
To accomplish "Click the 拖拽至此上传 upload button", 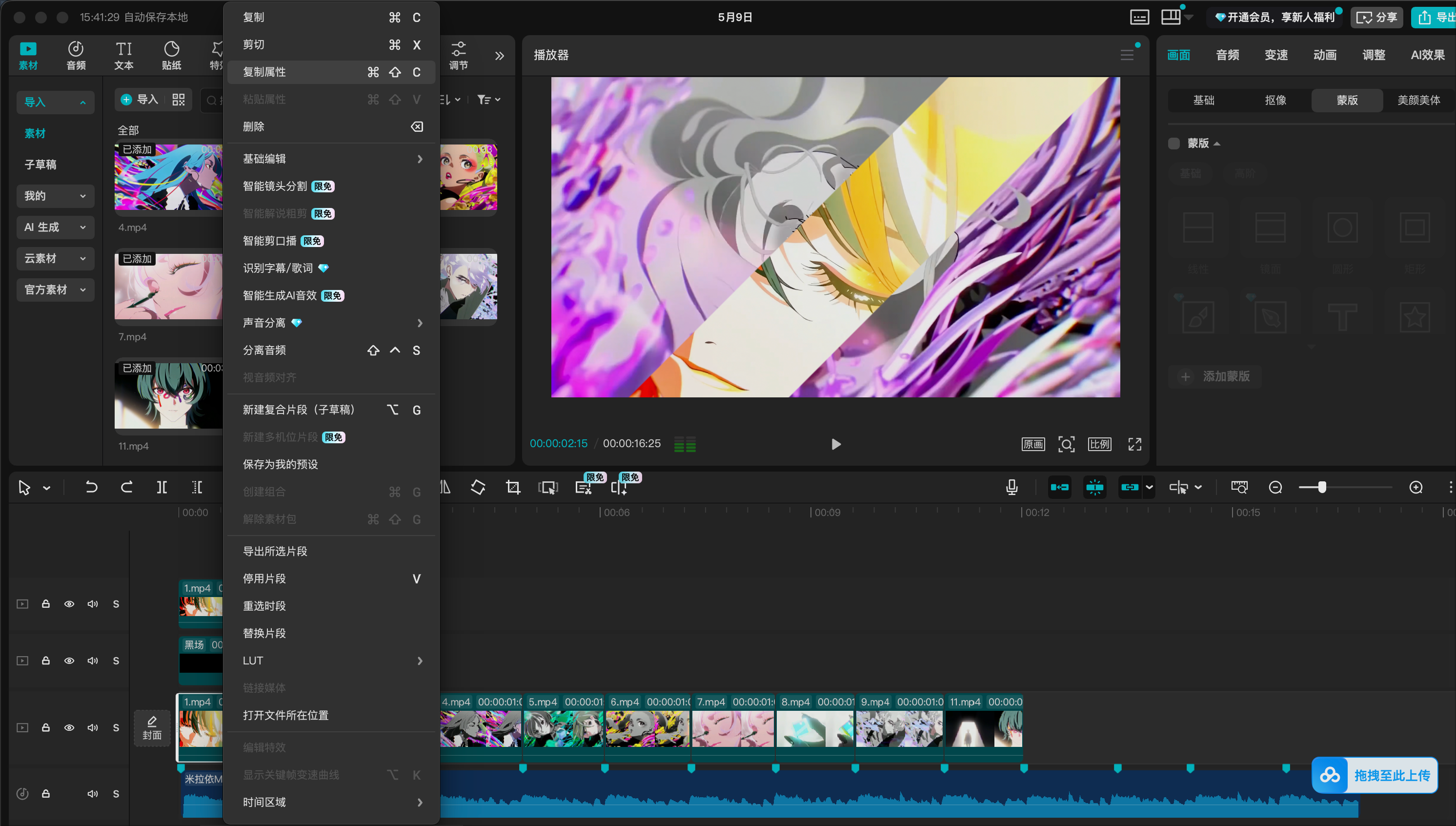I will 1375,776.
